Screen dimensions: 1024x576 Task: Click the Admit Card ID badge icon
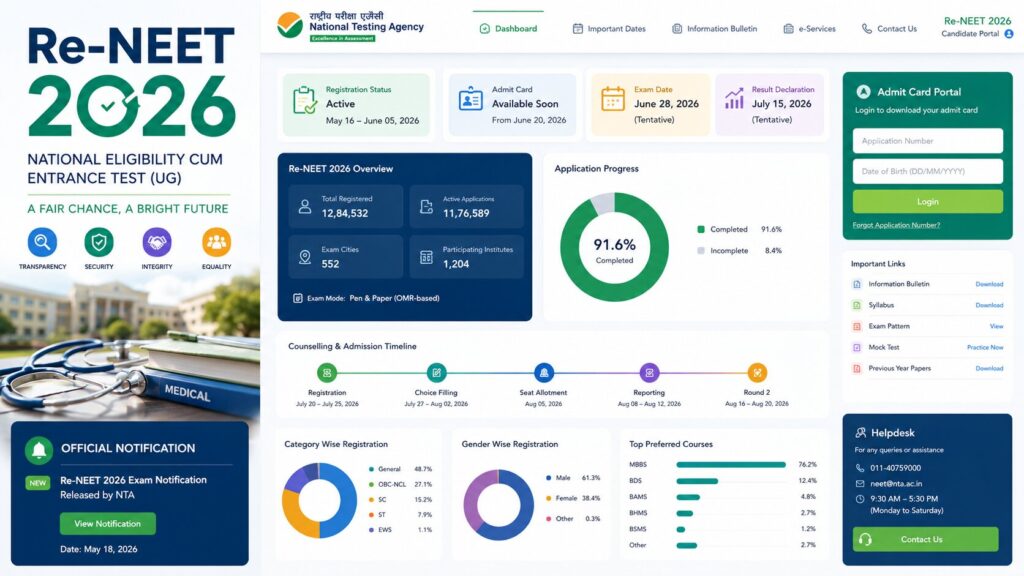click(470, 99)
